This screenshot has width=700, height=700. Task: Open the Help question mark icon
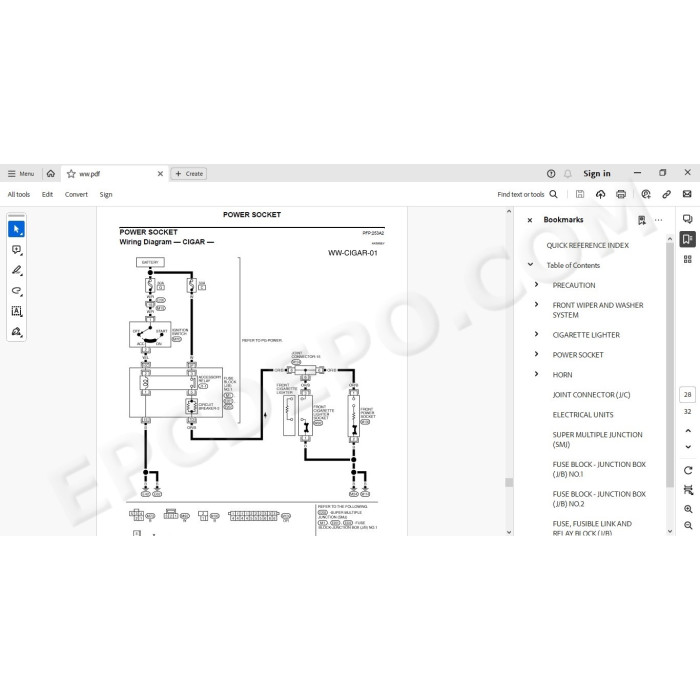551,174
